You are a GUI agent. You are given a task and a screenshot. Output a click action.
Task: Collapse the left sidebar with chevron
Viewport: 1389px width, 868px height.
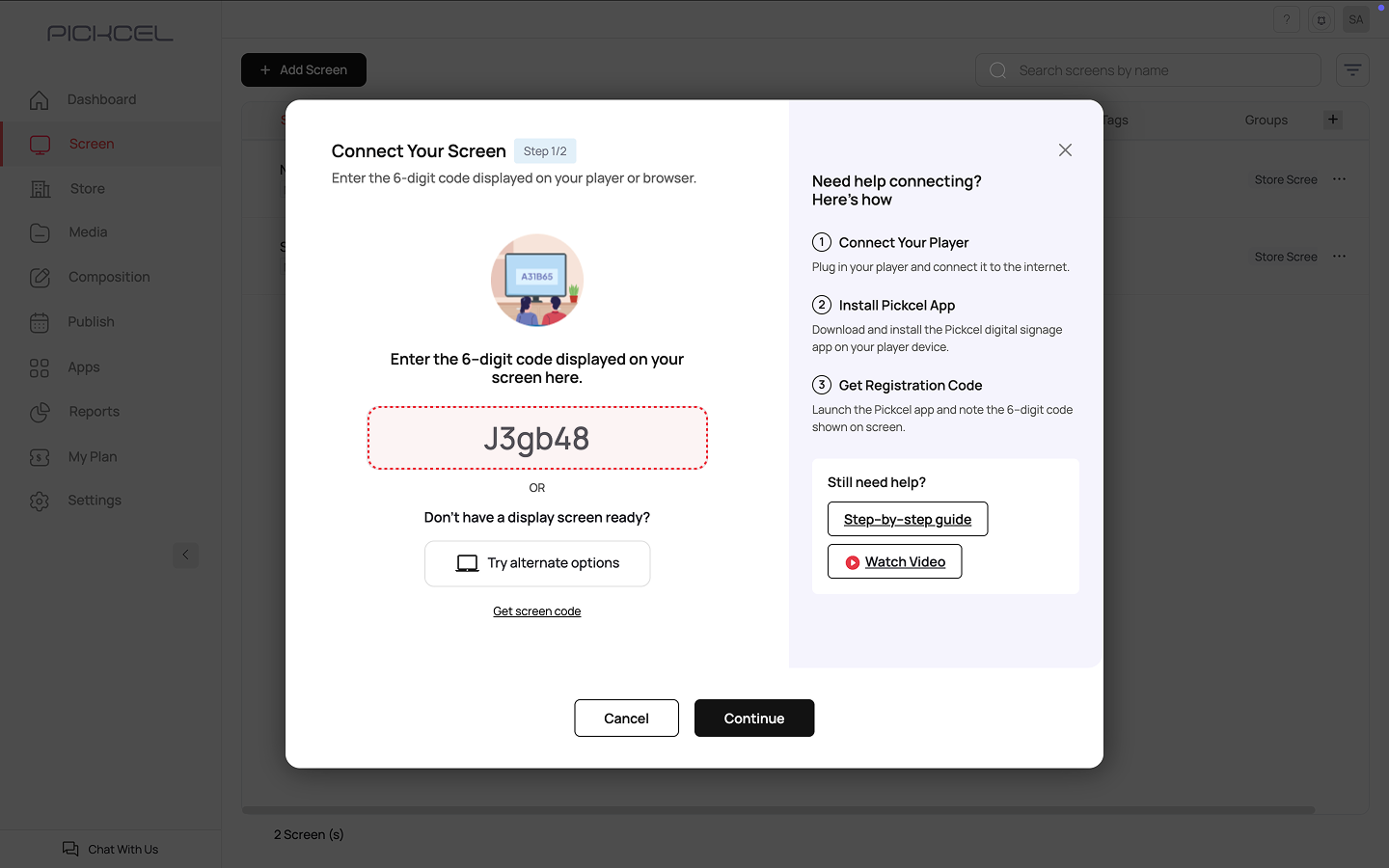186,555
